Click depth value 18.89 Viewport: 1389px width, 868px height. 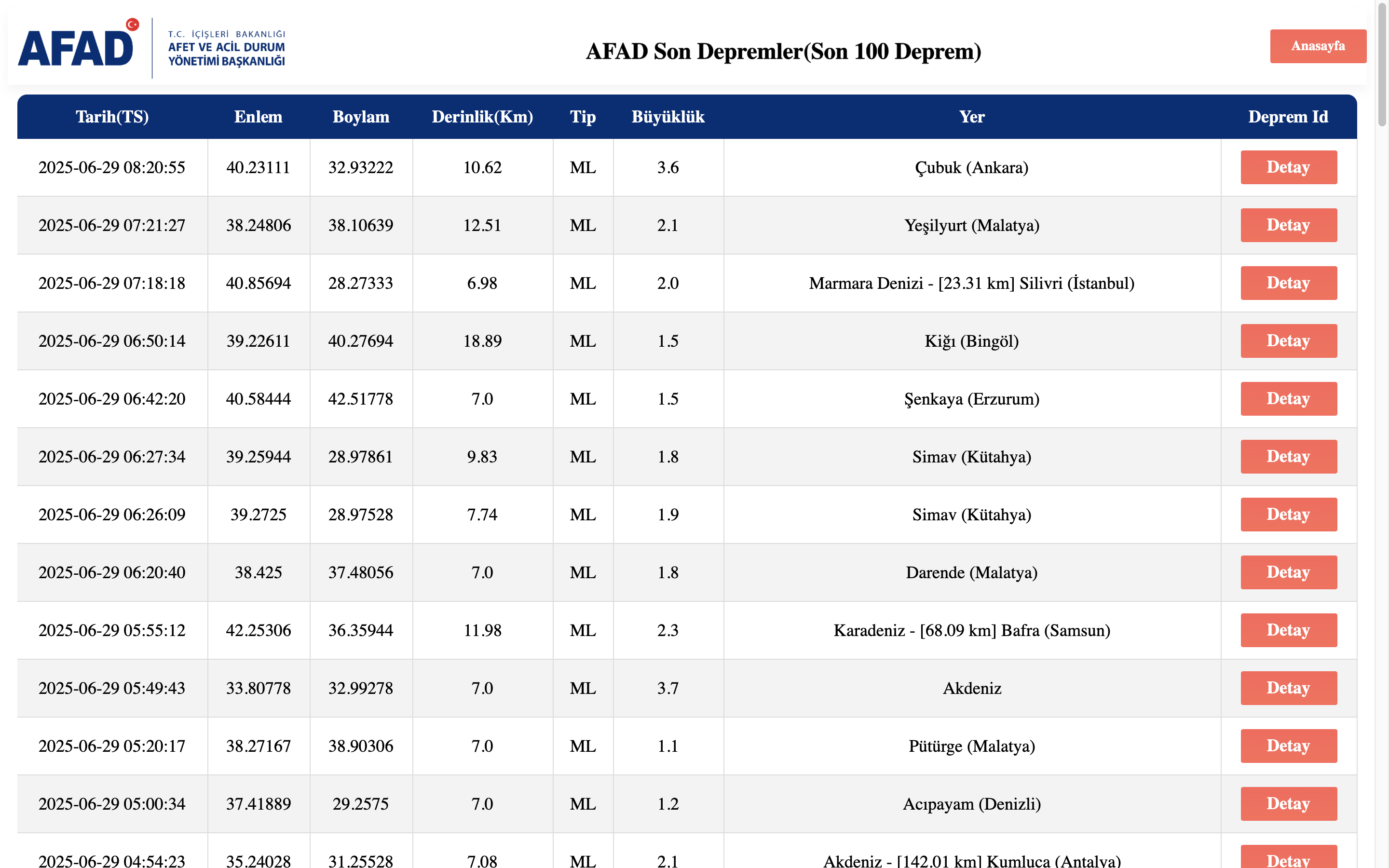tap(482, 341)
